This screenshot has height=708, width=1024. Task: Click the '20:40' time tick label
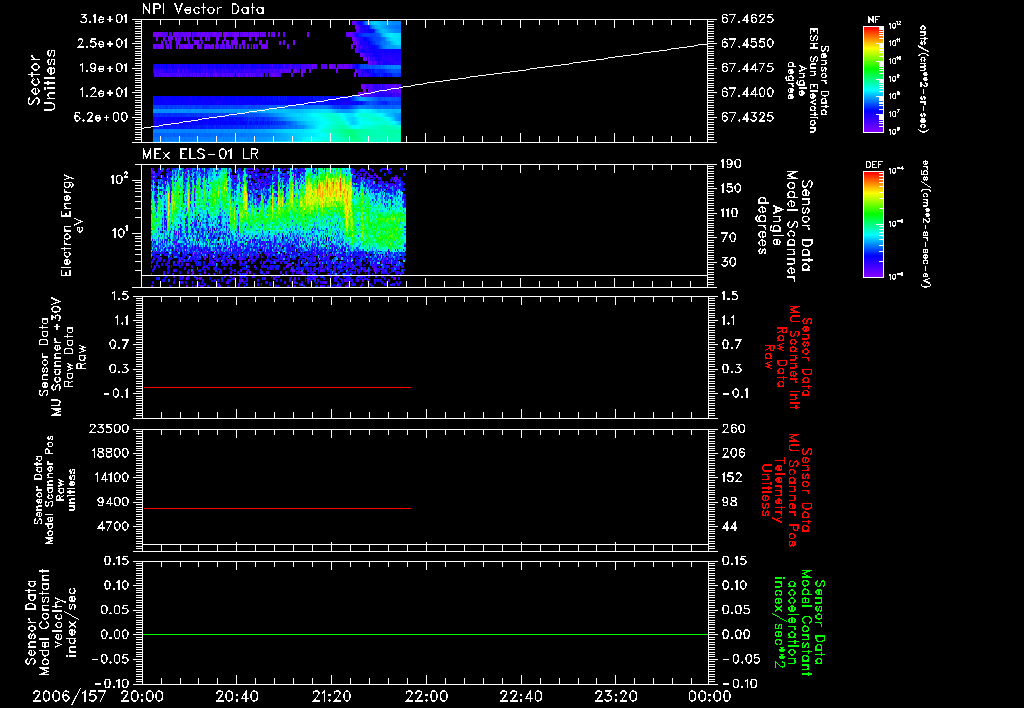(236, 697)
